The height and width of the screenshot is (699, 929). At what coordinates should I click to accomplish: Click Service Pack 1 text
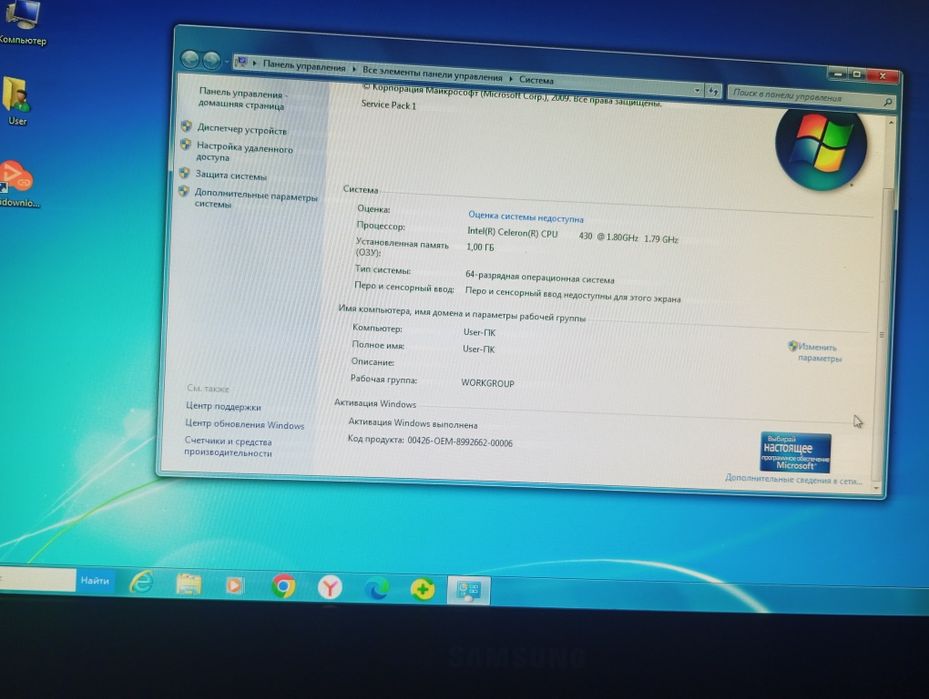389,105
